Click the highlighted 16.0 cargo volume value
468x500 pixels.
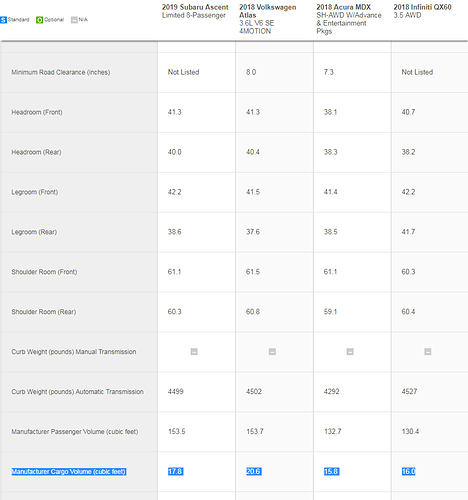coord(409,472)
